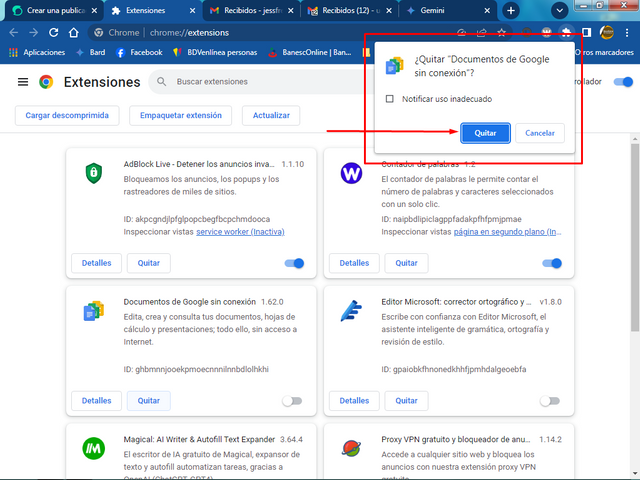Viewport: 640px width, 480px height.
Task: Close the Gemini tab
Action: click(x=487, y=11)
